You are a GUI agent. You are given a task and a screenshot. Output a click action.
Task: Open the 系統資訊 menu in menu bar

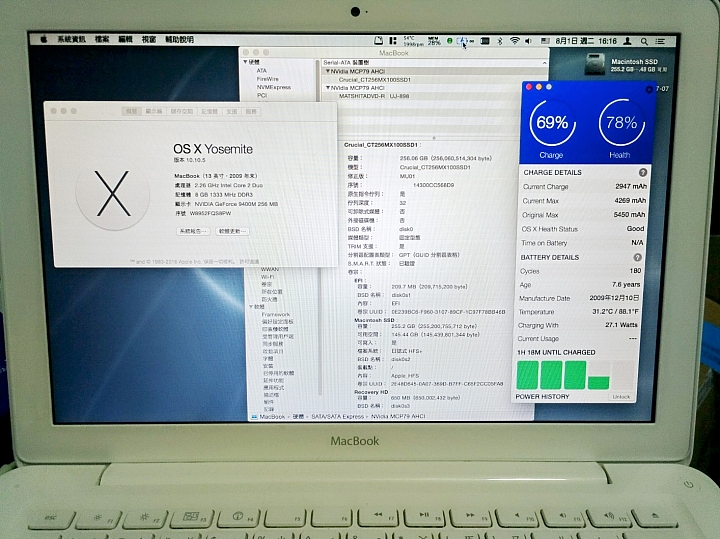pos(71,39)
